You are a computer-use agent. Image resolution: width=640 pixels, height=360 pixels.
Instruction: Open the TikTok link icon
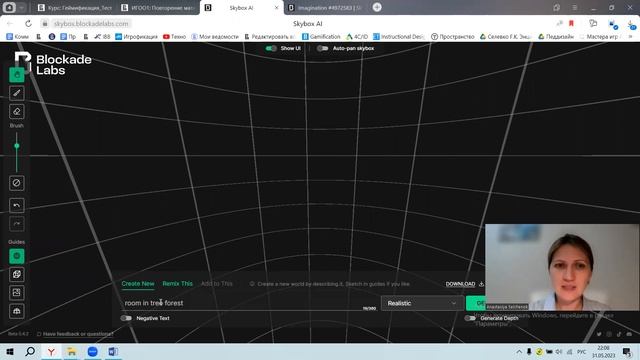pos(619,334)
